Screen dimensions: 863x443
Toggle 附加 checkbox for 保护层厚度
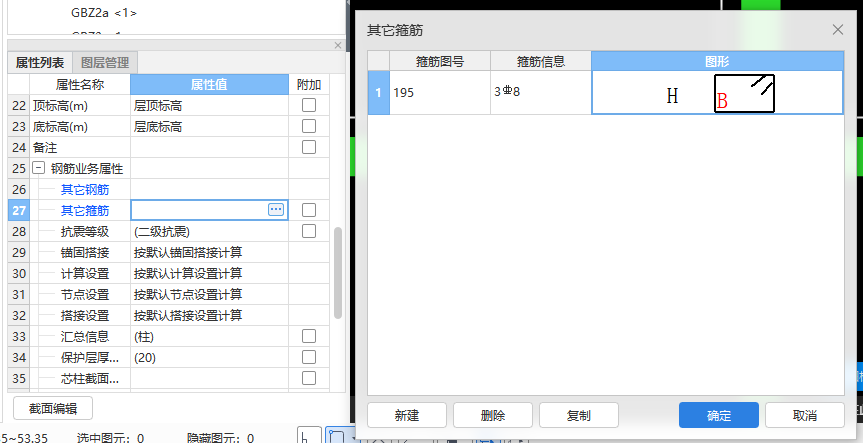point(309,357)
